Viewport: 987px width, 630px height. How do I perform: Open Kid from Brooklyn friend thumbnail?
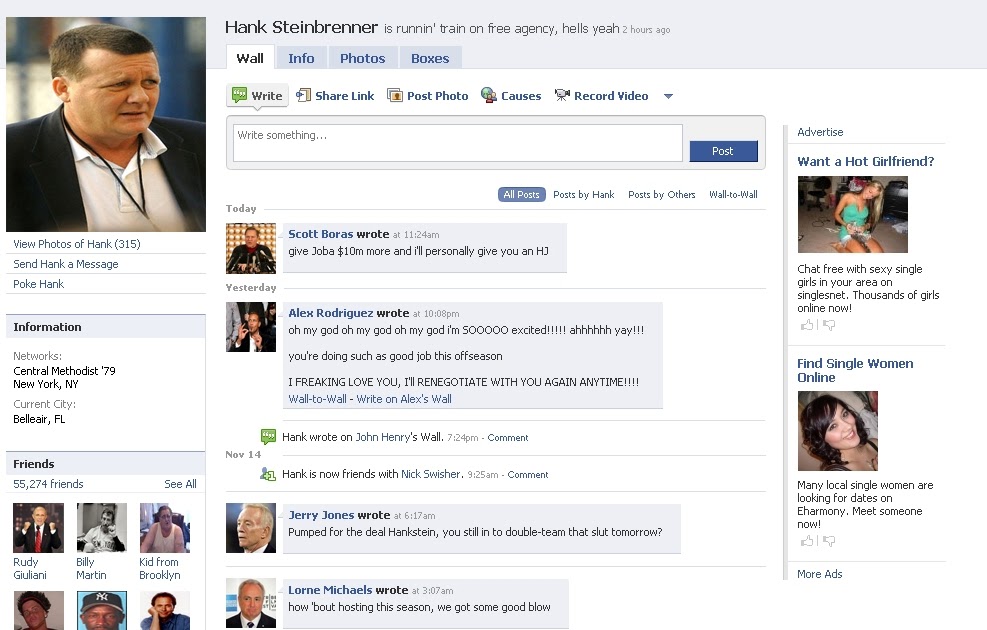(x=165, y=527)
